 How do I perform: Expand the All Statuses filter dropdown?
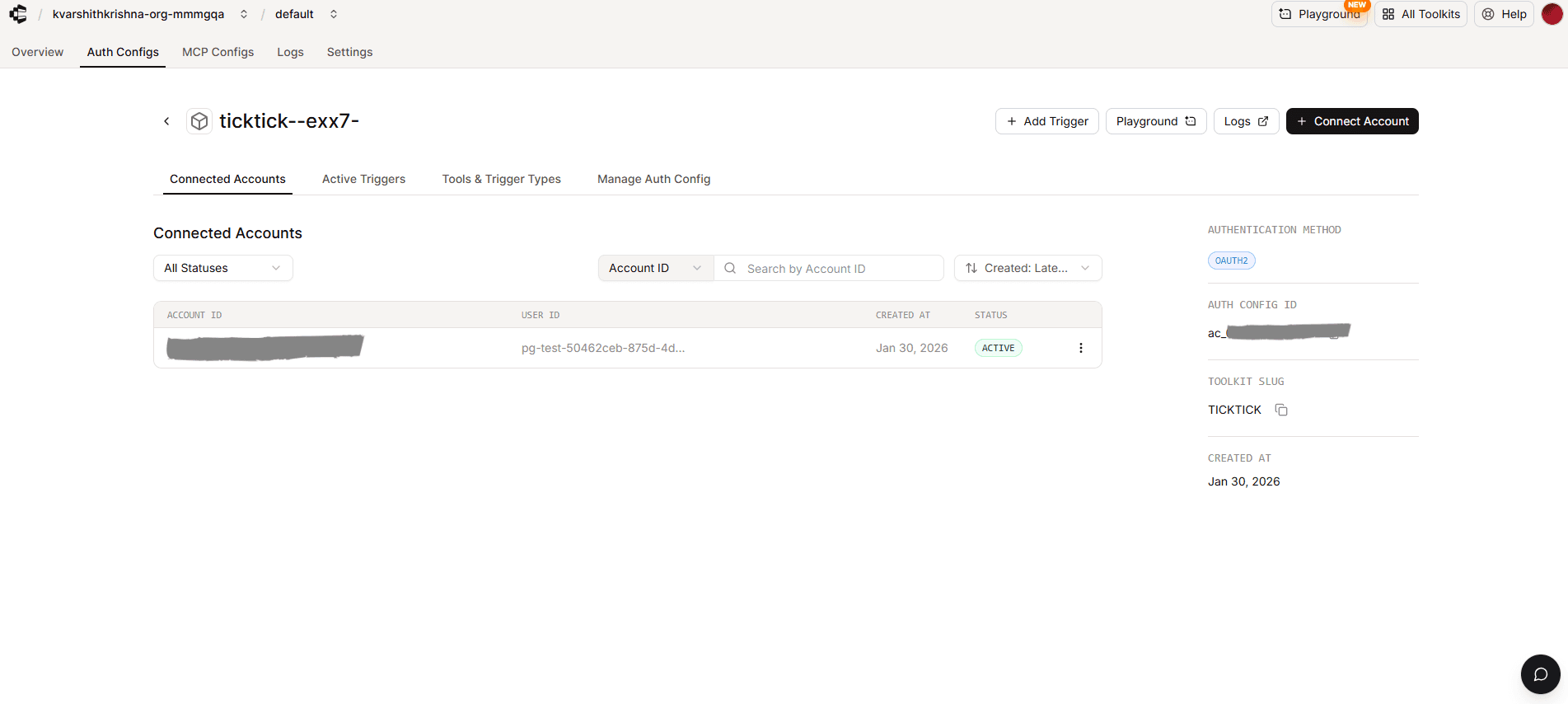coord(223,268)
